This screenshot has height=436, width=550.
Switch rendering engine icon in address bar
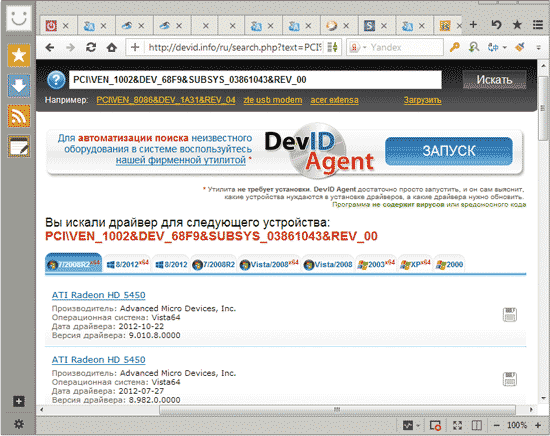point(332,47)
